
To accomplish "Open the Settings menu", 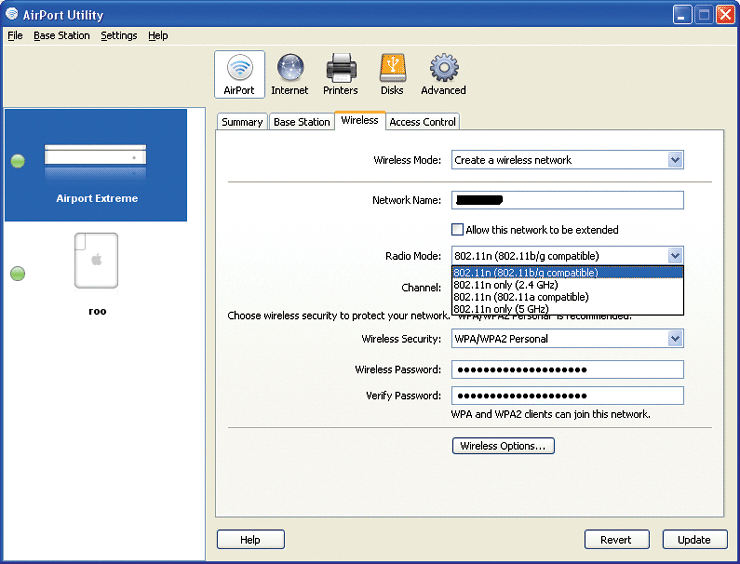I will (119, 35).
